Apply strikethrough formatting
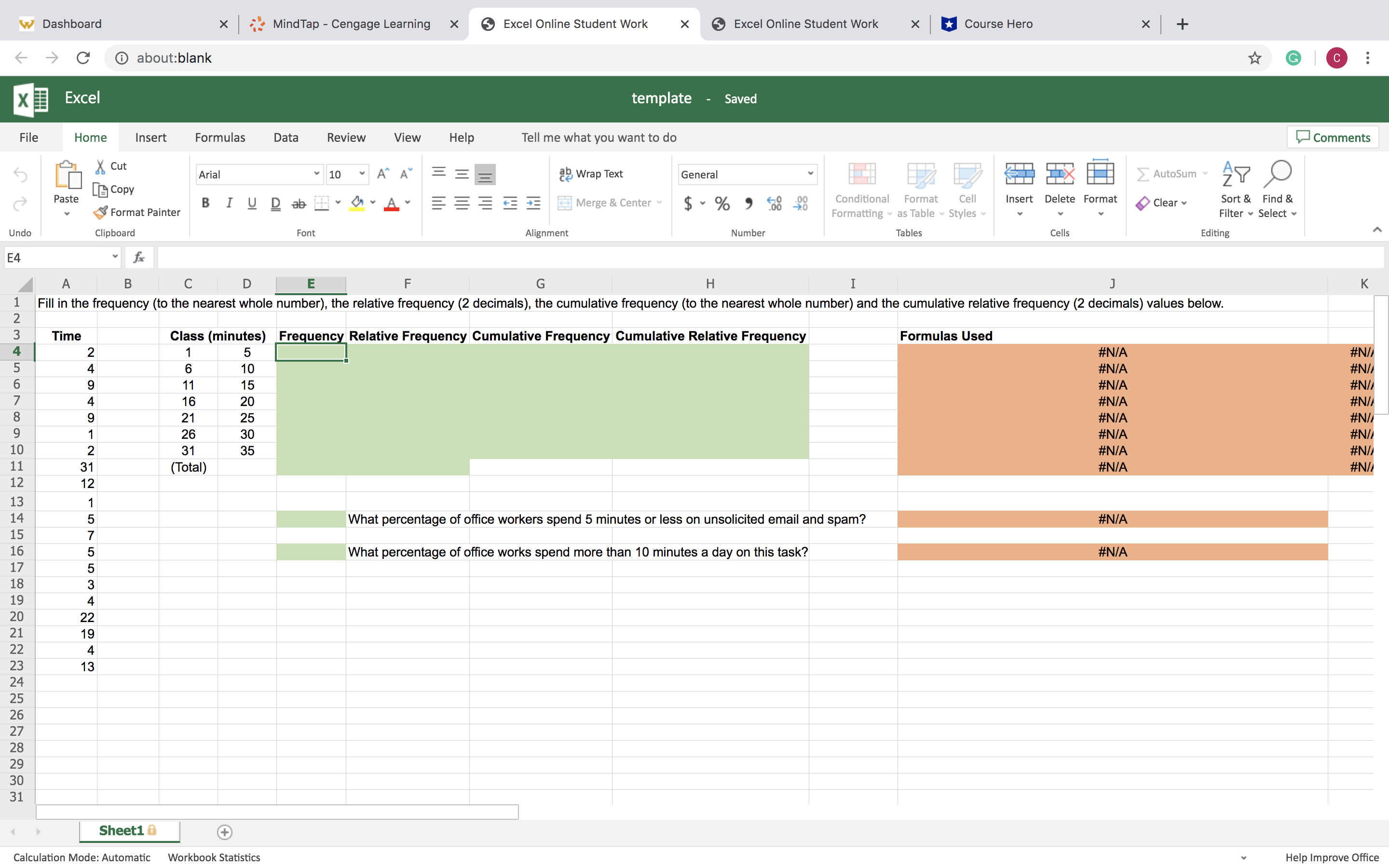The height and width of the screenshot is (868, 1389). pyautogui.click(x=299, y=203)
